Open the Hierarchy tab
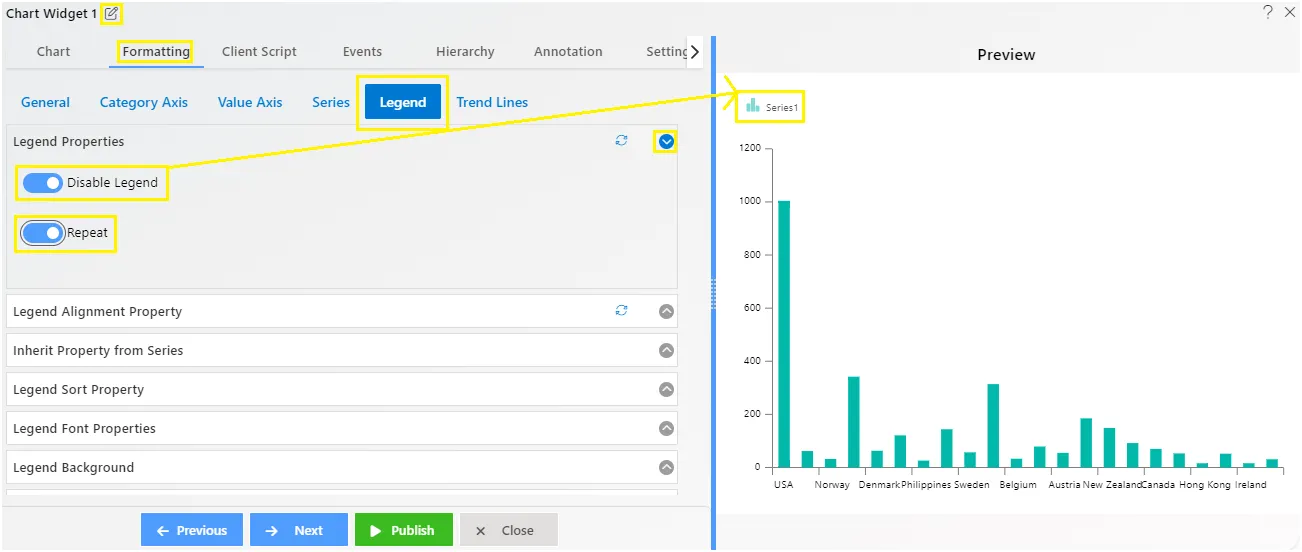The width and height of the screenshot is (1302, 552). click(465, 52)
